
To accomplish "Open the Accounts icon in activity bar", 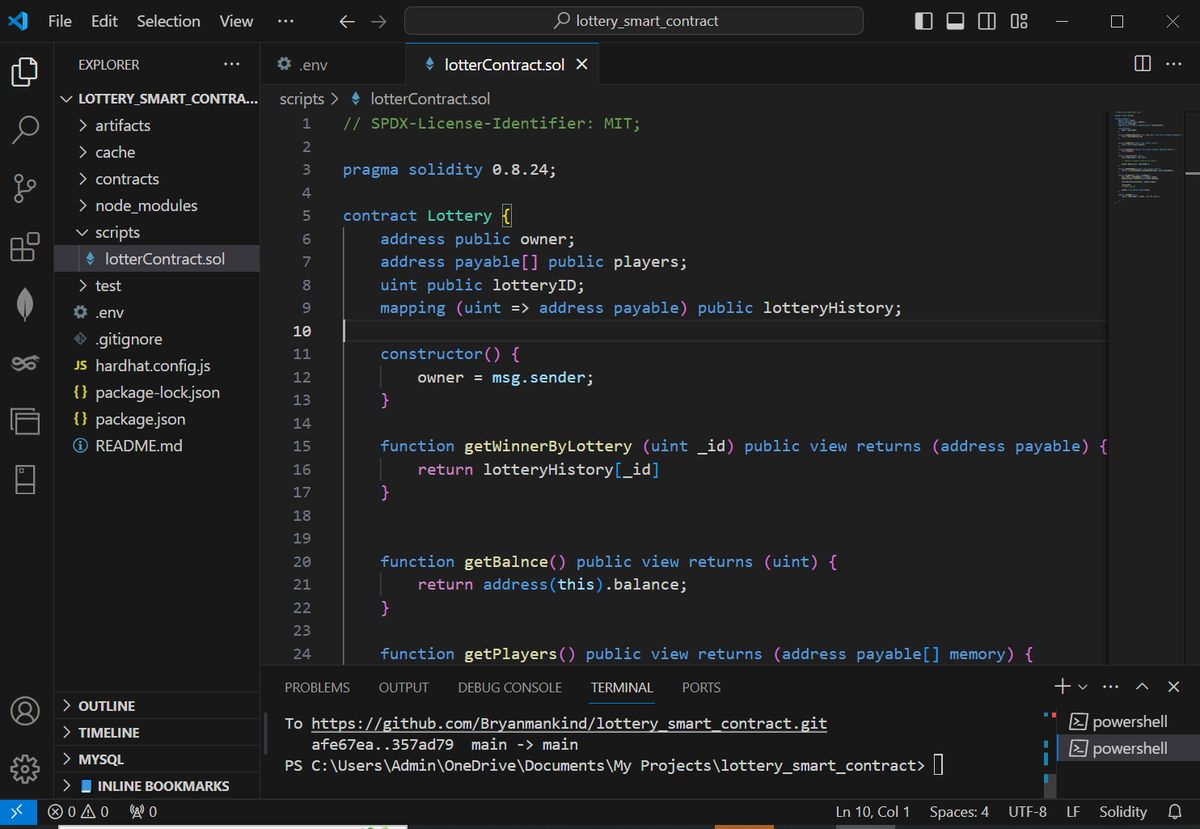I will click(x=25, y=711).
